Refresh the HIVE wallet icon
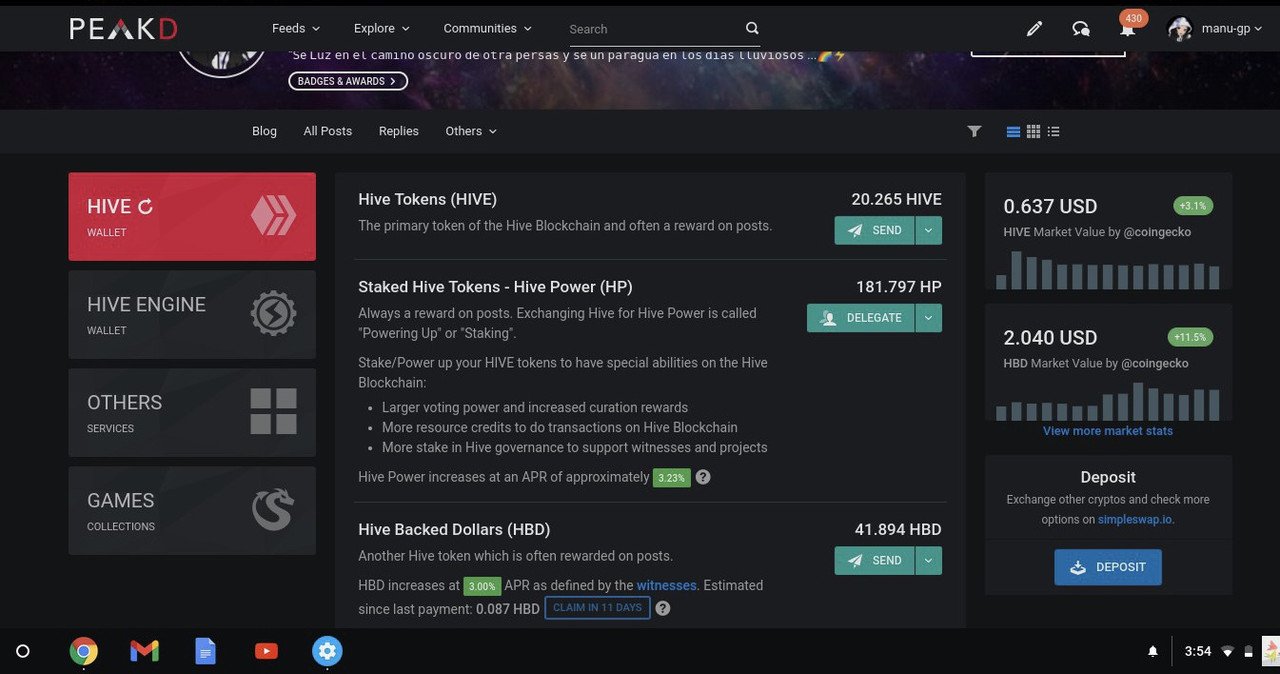This screenshot has height=674, width=1280. (x=145, y=207)
